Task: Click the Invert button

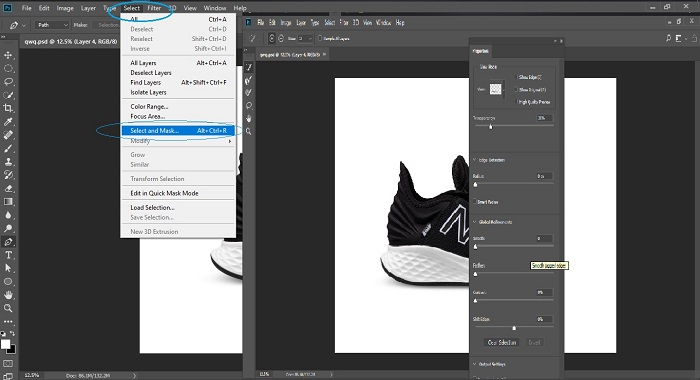Action: click(534, 342)
